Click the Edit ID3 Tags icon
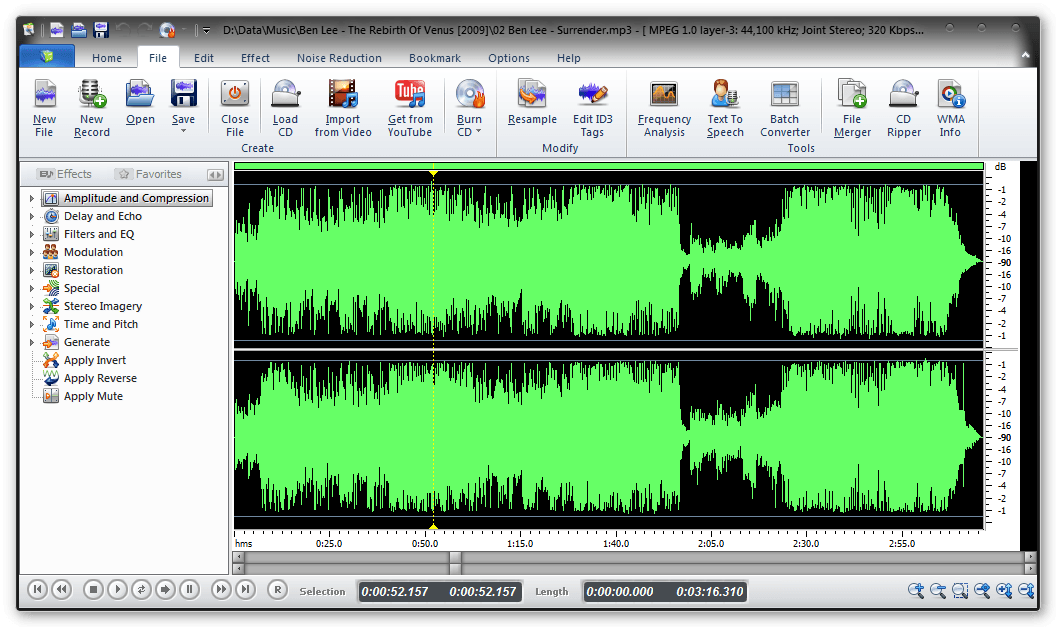 (x=593, y=95)
